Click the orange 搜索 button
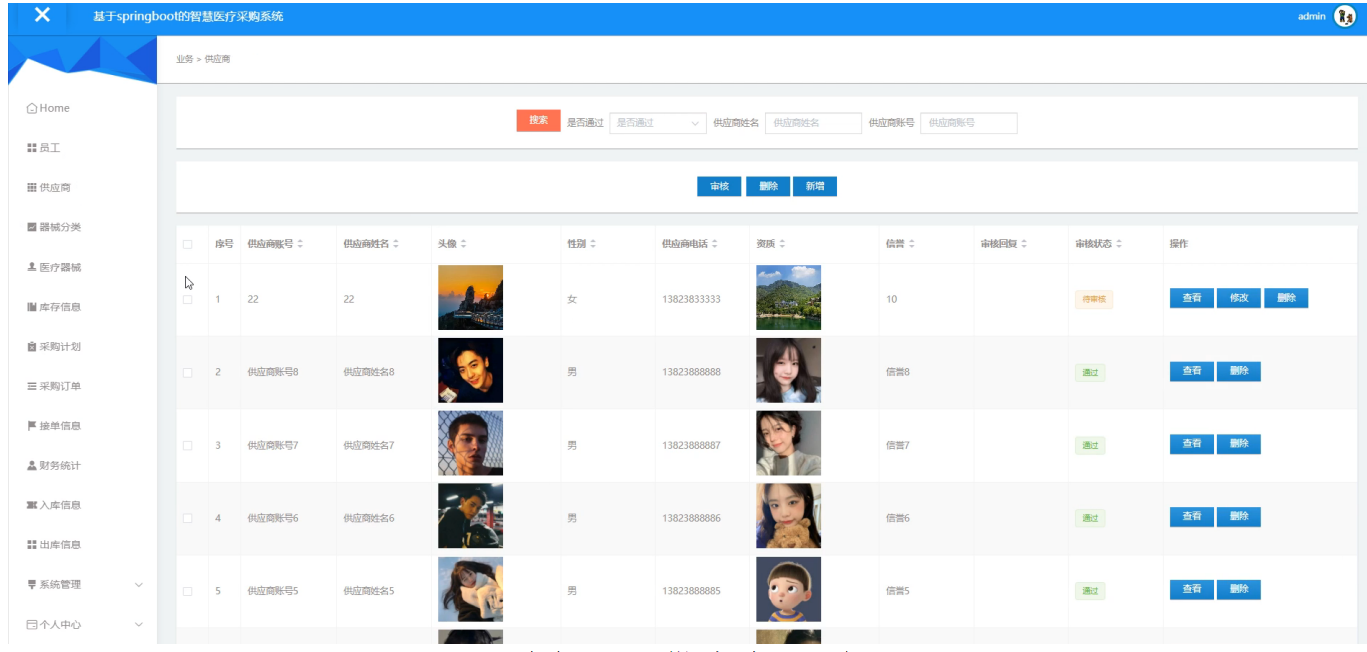The image size is (1367, 652). tap(538, 121)
